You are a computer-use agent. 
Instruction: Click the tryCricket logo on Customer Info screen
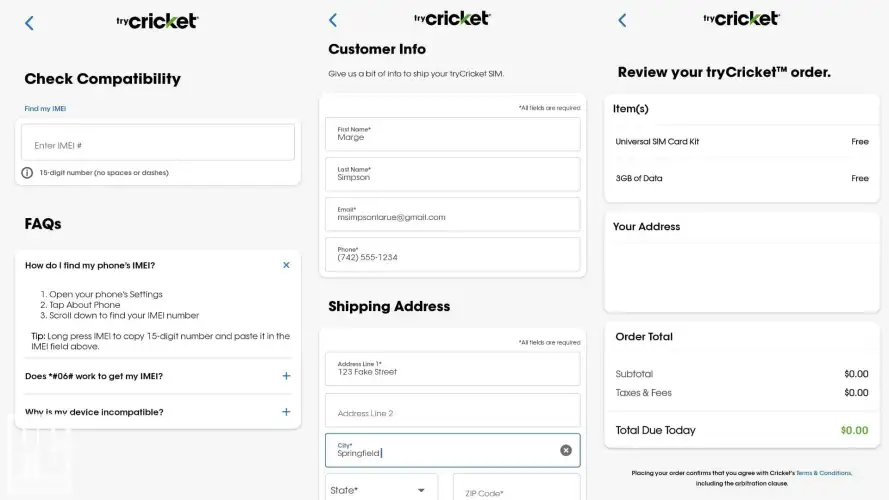452,18
